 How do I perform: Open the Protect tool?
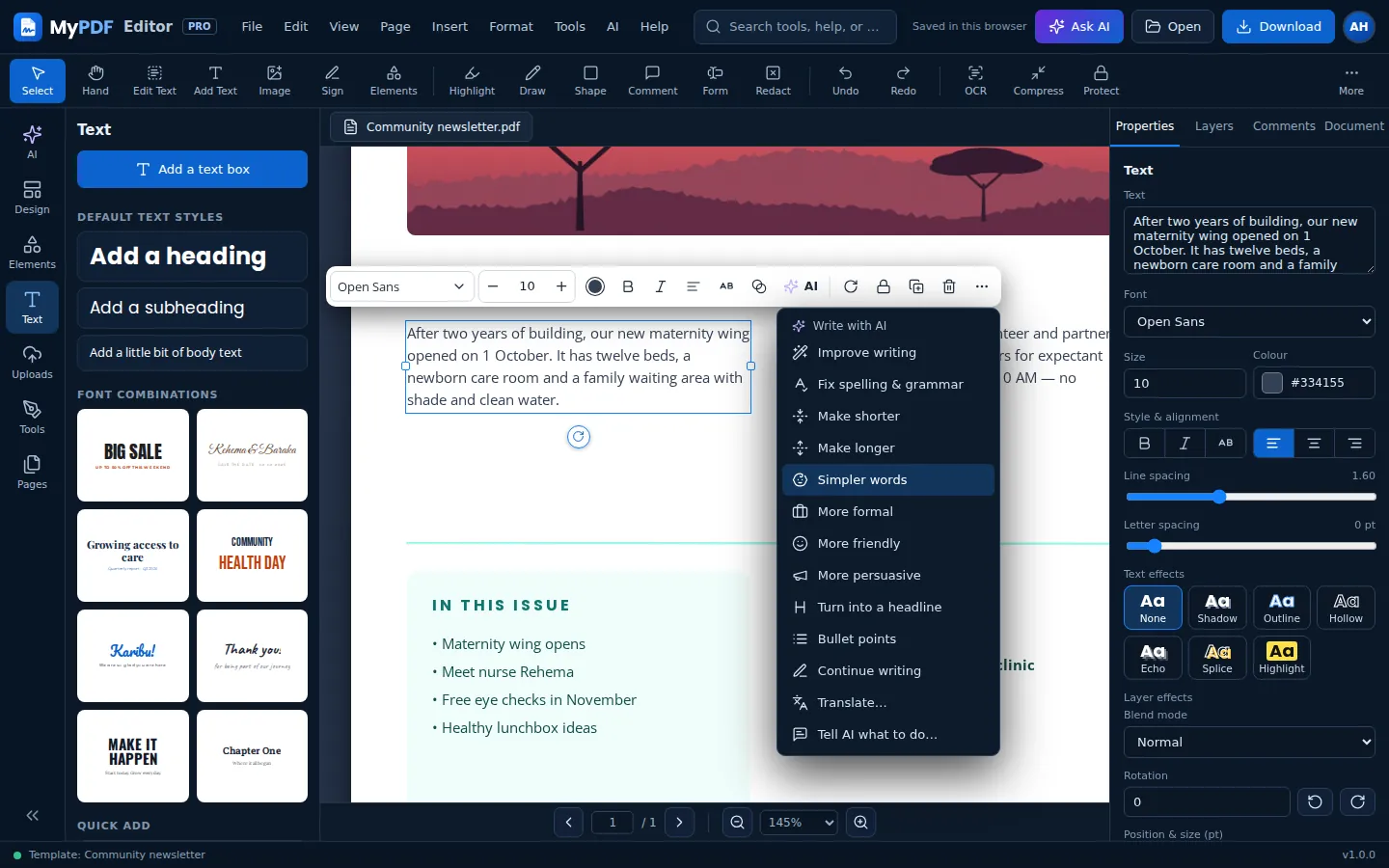[1101, 80]
